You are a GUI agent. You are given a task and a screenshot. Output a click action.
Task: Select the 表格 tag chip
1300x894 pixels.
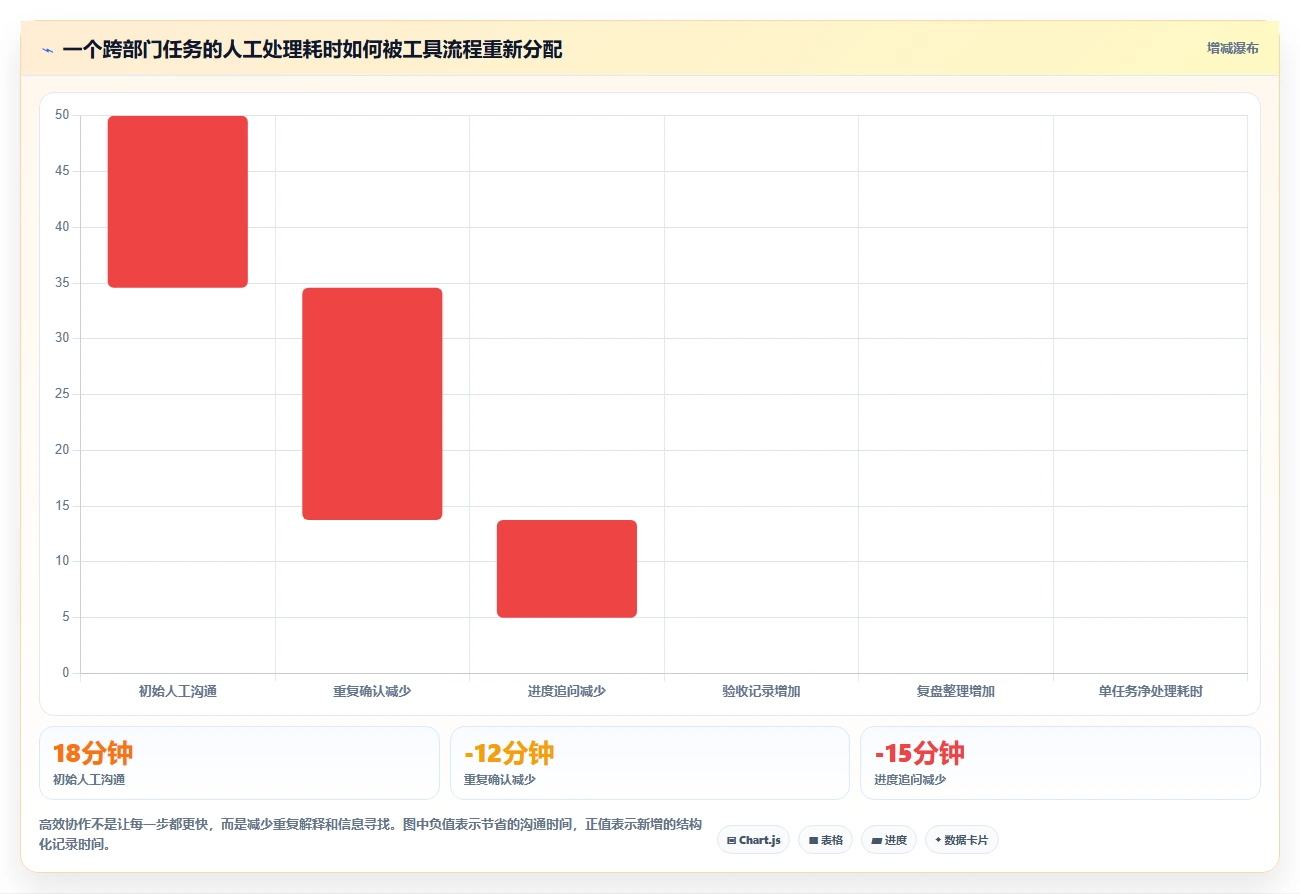(x=825, y=840)
